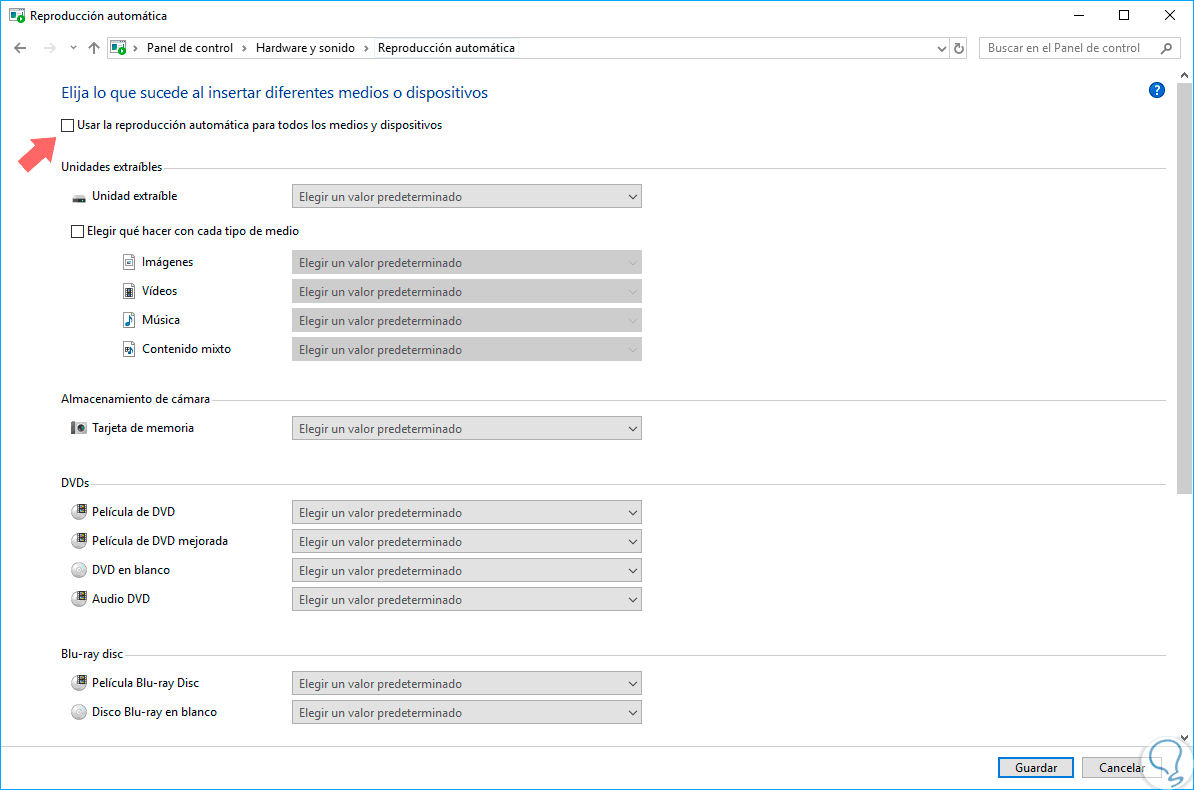Viewport: 1194px width, 790px height.
Task: Click the Guardar button
Action: tap(1036, 768)
